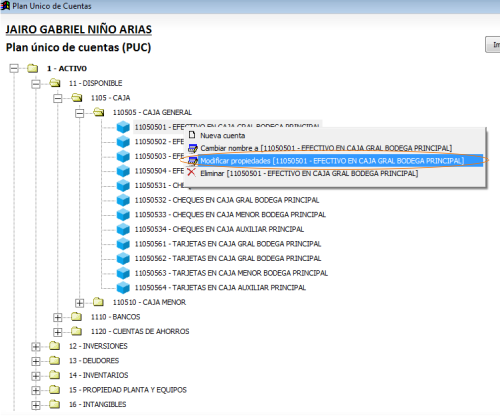Click the blue cube icon for account 11050532
This screenshot has width=500, height=416.
tap(123, 200)
